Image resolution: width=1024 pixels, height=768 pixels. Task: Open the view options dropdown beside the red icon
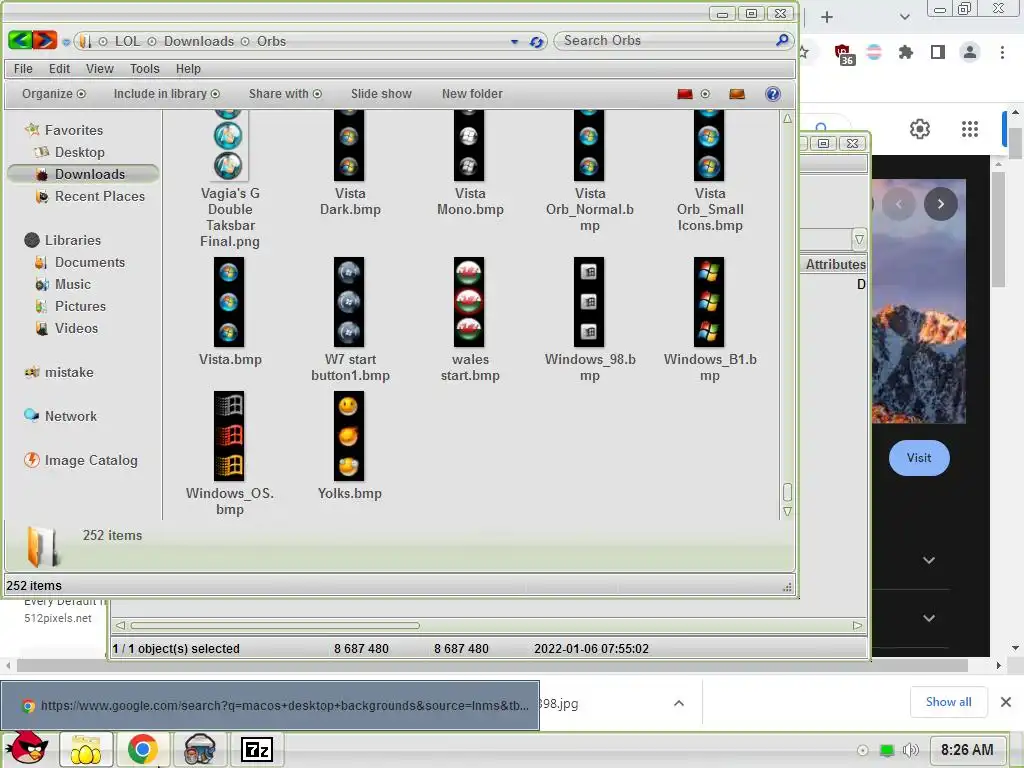(705, 94)
